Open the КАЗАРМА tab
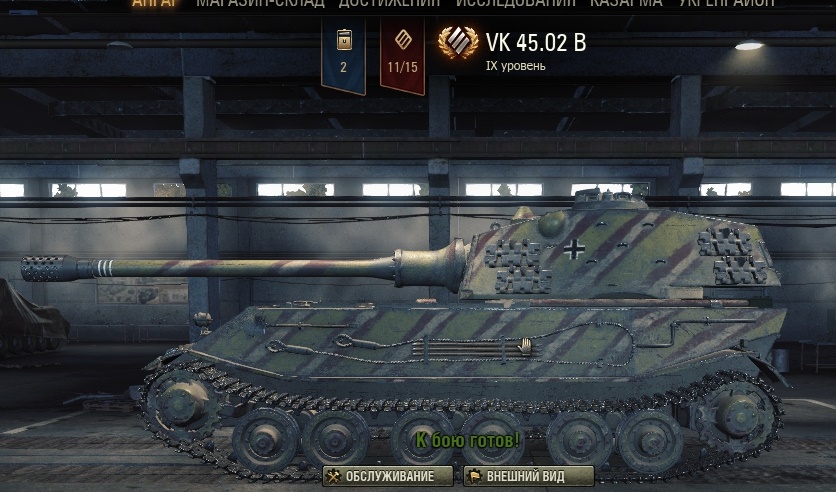Screen dimensions: 836x492 click(x=626, y=3)
